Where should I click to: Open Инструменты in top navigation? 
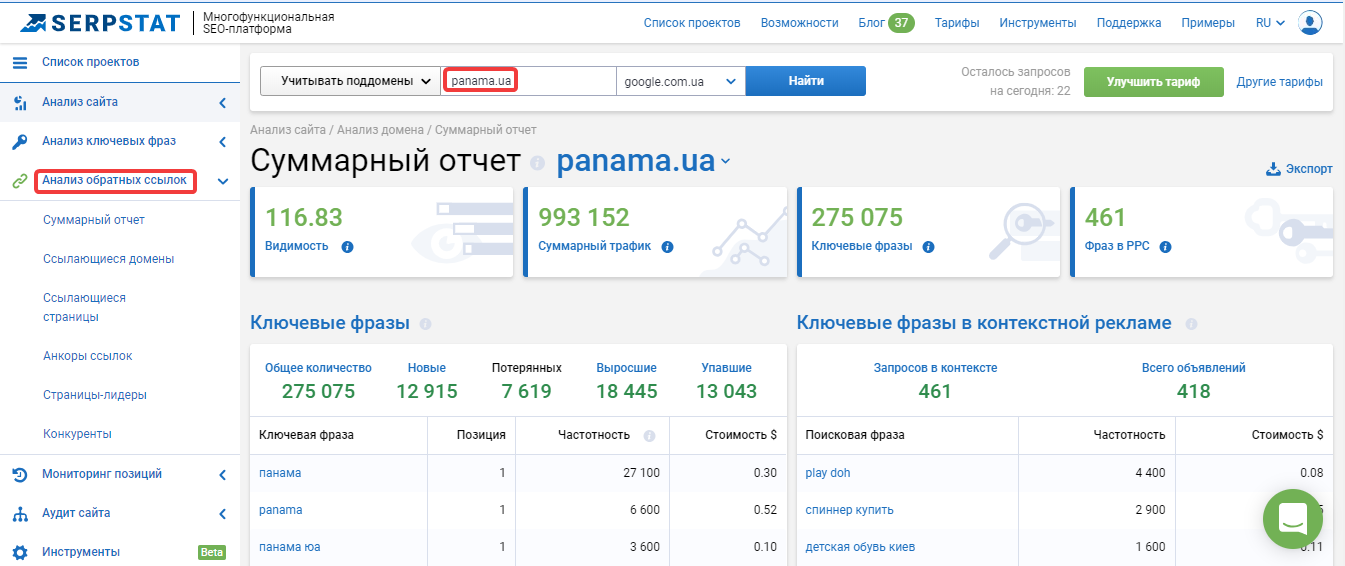pos(1038,23)
